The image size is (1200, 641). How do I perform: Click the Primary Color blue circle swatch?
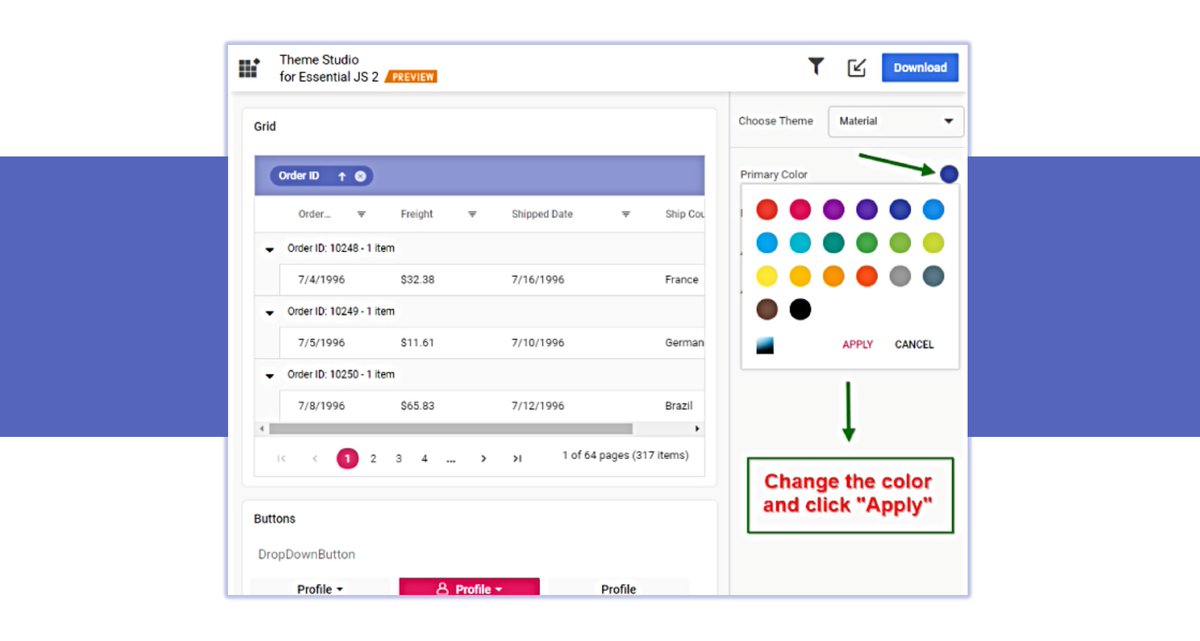click(x=949, y=174)
